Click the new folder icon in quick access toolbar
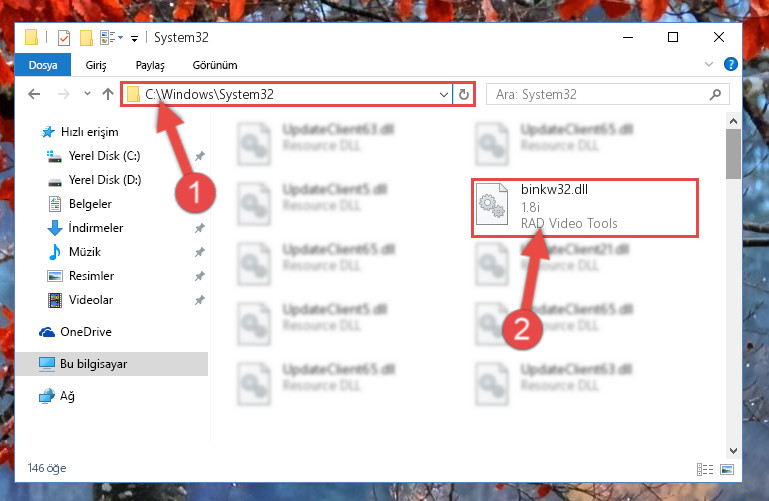769x501 pixels. tap(86, 38)
